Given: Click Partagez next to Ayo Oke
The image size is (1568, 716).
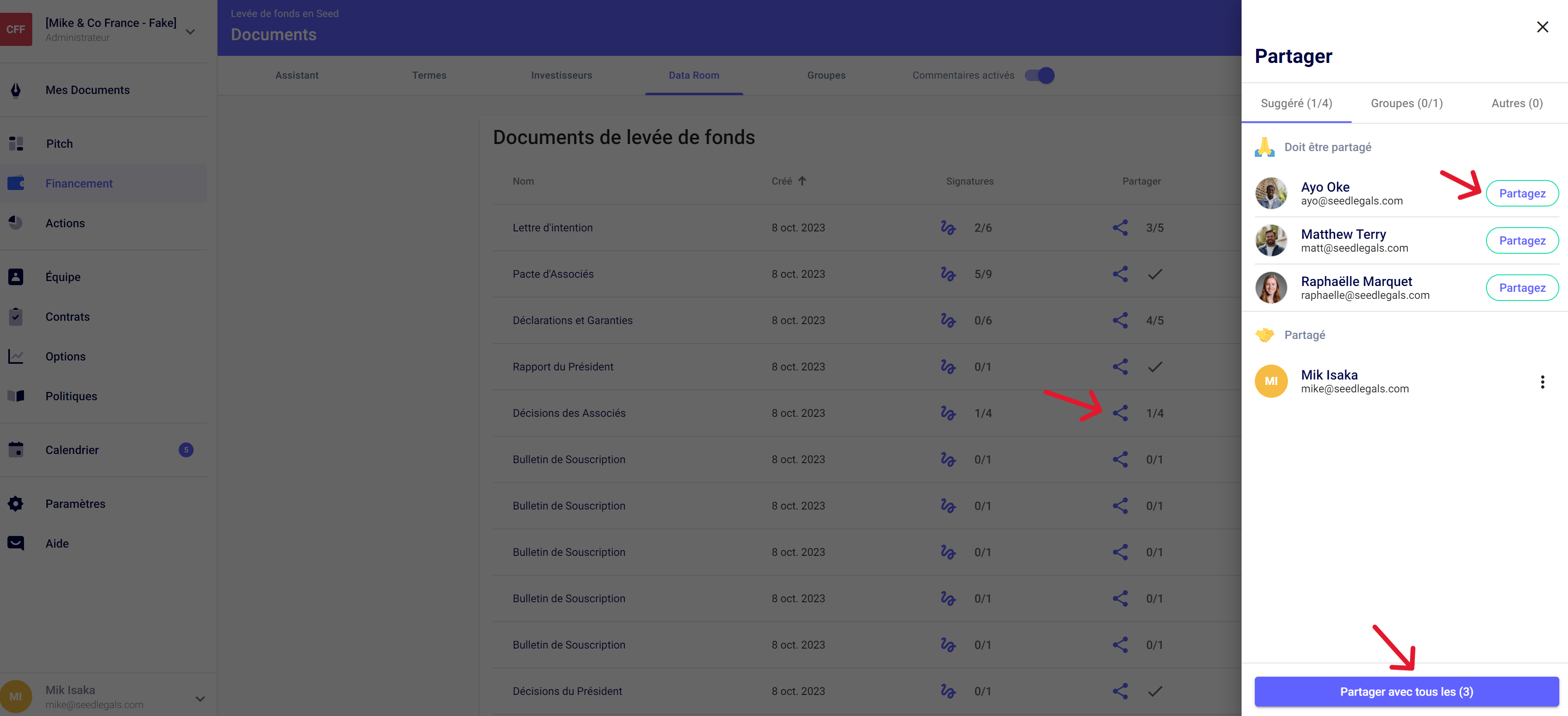Looking at the screenshot, I should tap(1522, 194).
